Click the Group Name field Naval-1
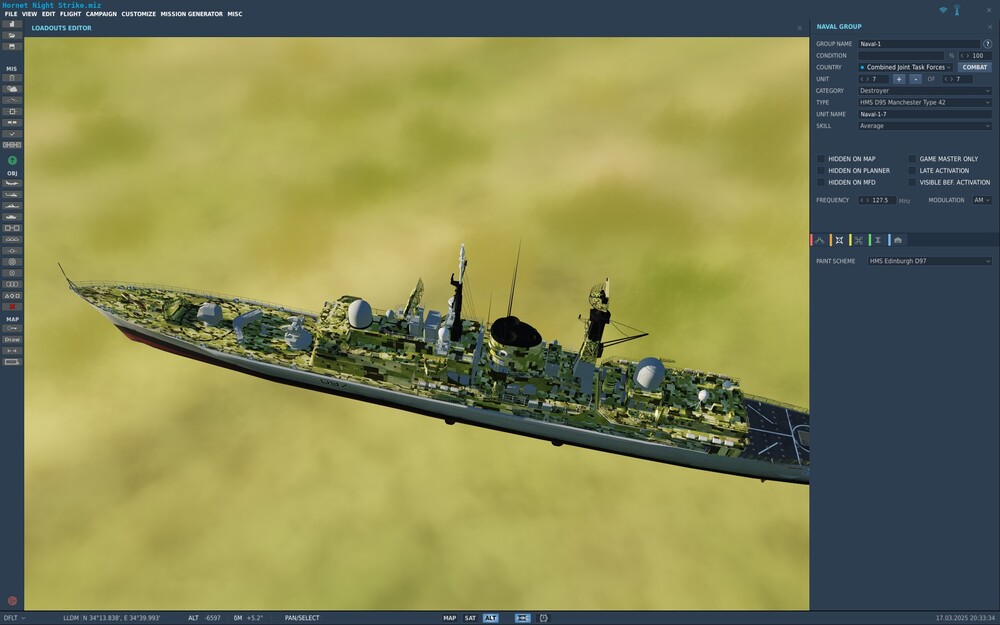The width and height of the screenshot is (1000, 625). point(918,44)
